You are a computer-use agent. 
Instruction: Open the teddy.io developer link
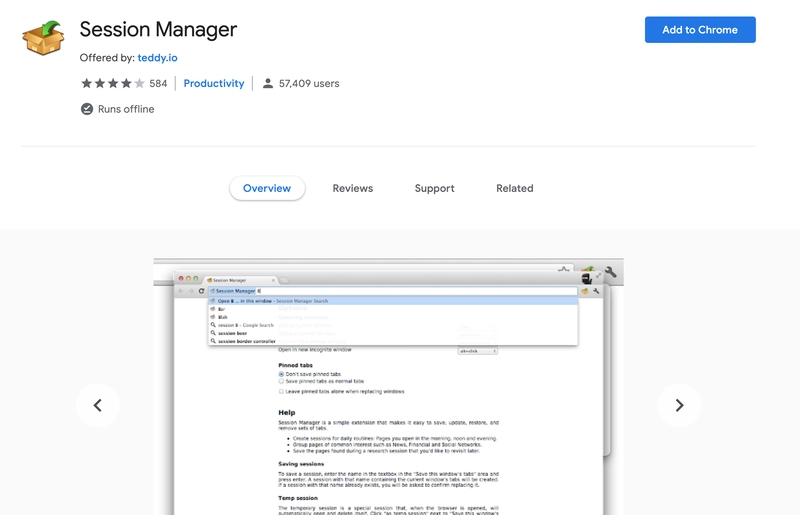click(x=157, y=58)
